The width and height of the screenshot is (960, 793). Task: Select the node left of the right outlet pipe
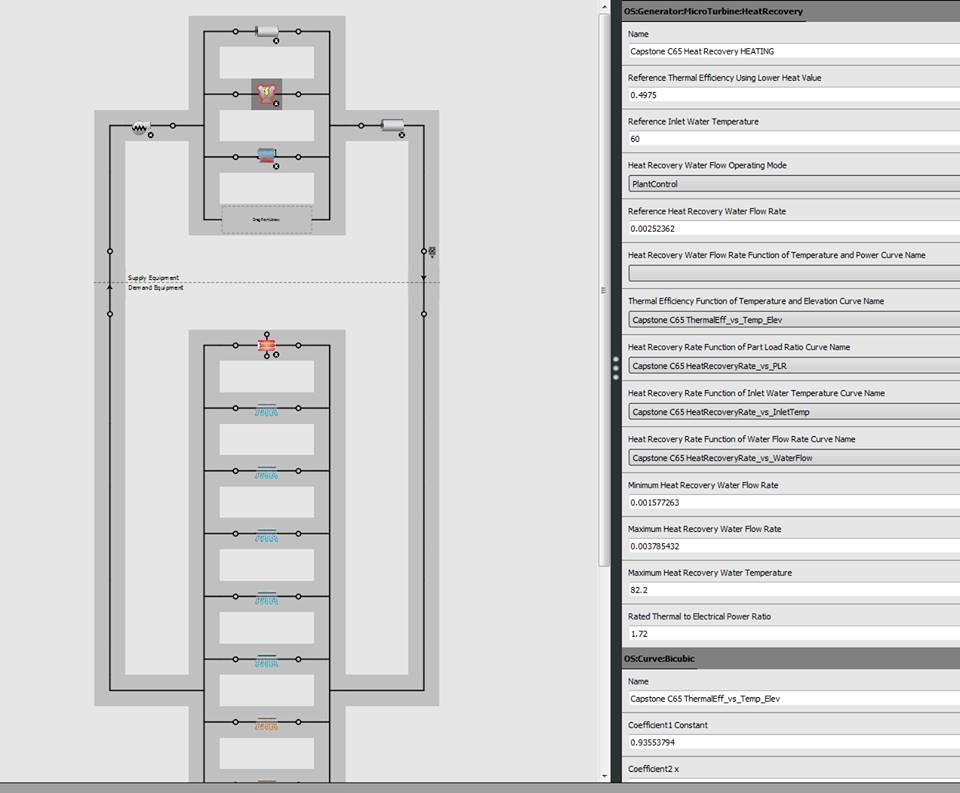(361, 126)
